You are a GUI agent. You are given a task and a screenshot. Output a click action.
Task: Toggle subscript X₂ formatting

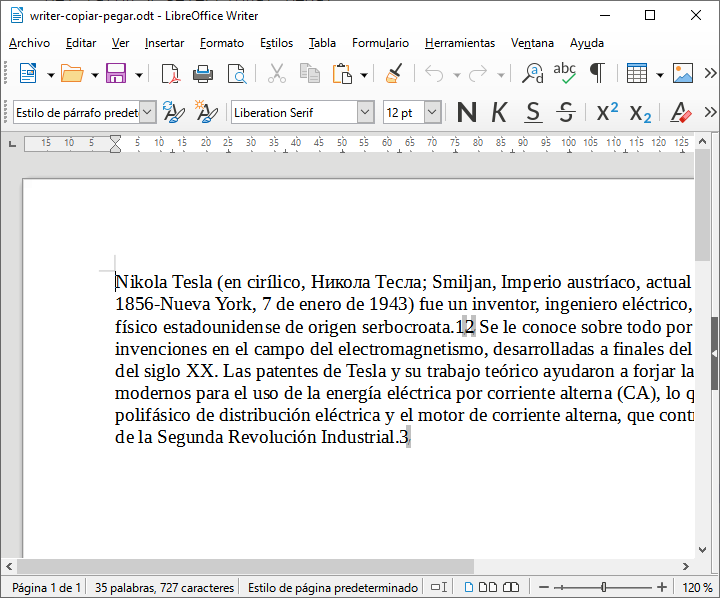pyautogui.click(x=640, y=113)
